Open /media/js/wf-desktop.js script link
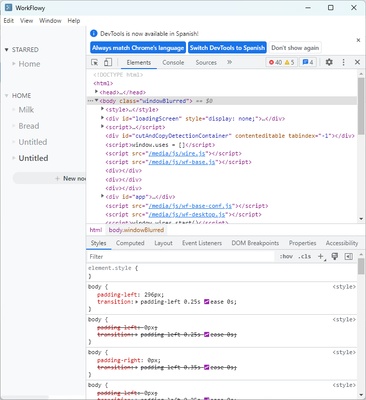This screenshot has height=400, width=366. (188, 214)
